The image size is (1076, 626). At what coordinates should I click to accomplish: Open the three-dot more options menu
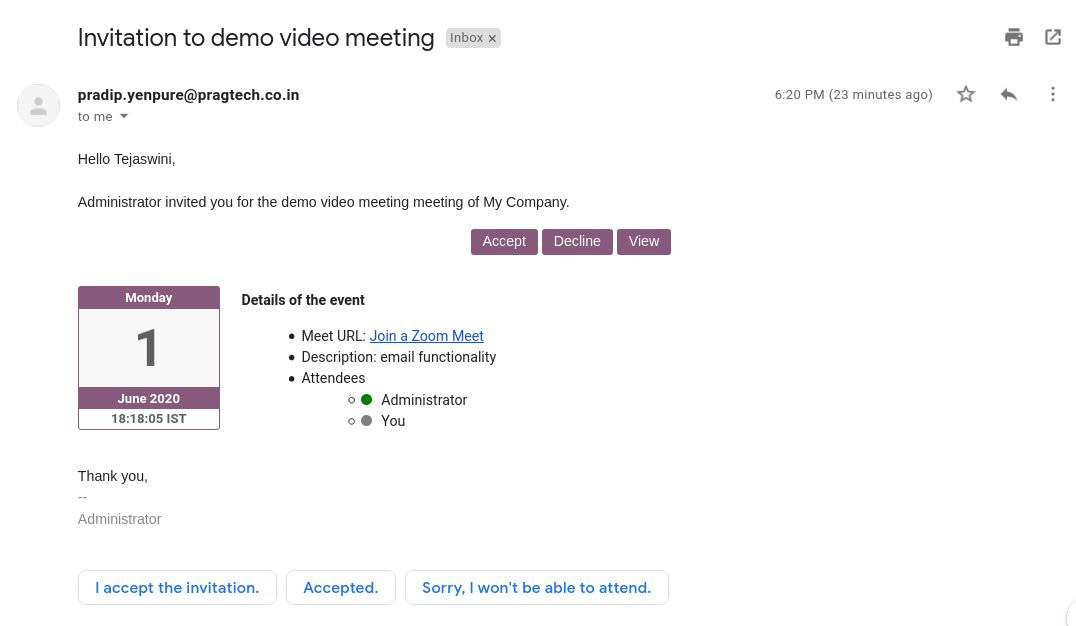point(1053,94)
